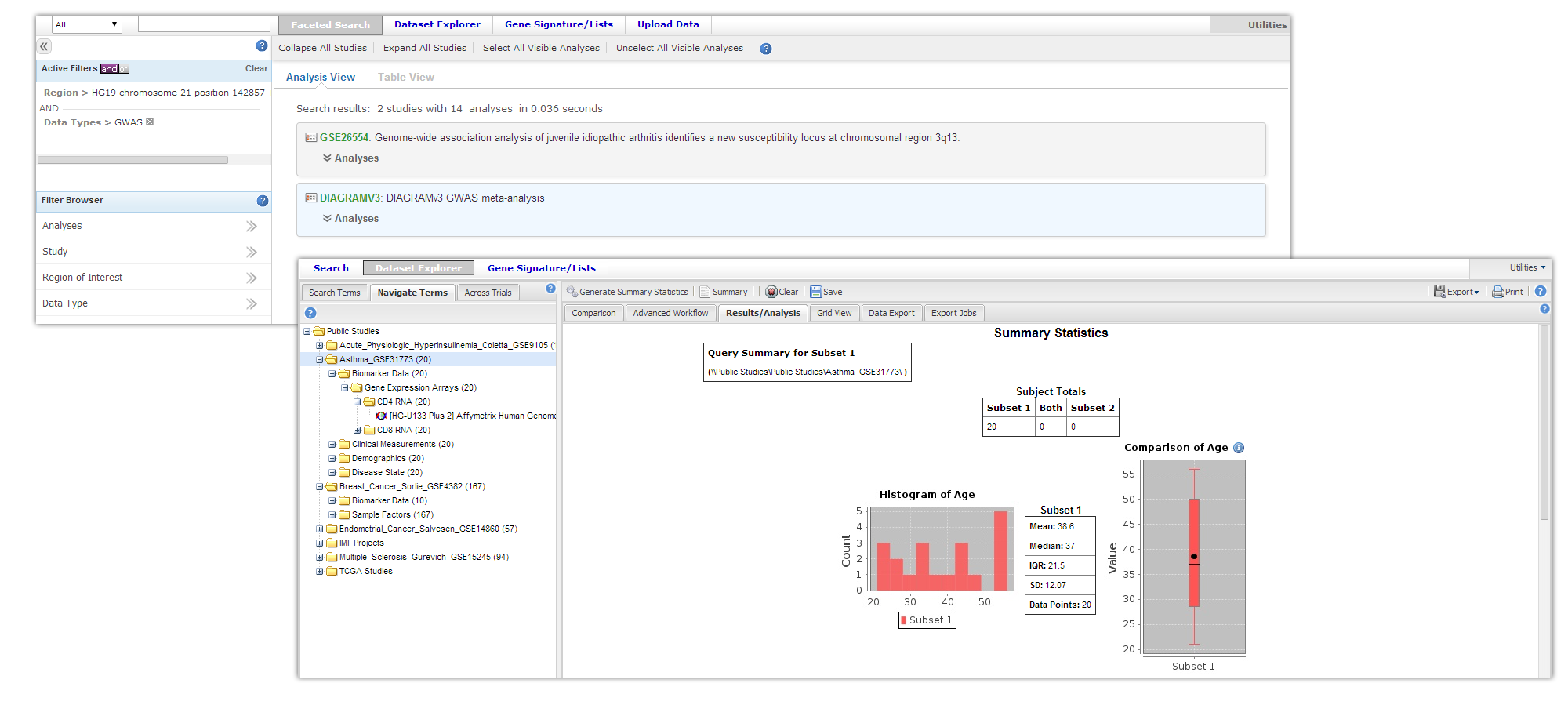The image size is (1568, 705).
Task: Switch to Table View
Action: coord(405,77)
